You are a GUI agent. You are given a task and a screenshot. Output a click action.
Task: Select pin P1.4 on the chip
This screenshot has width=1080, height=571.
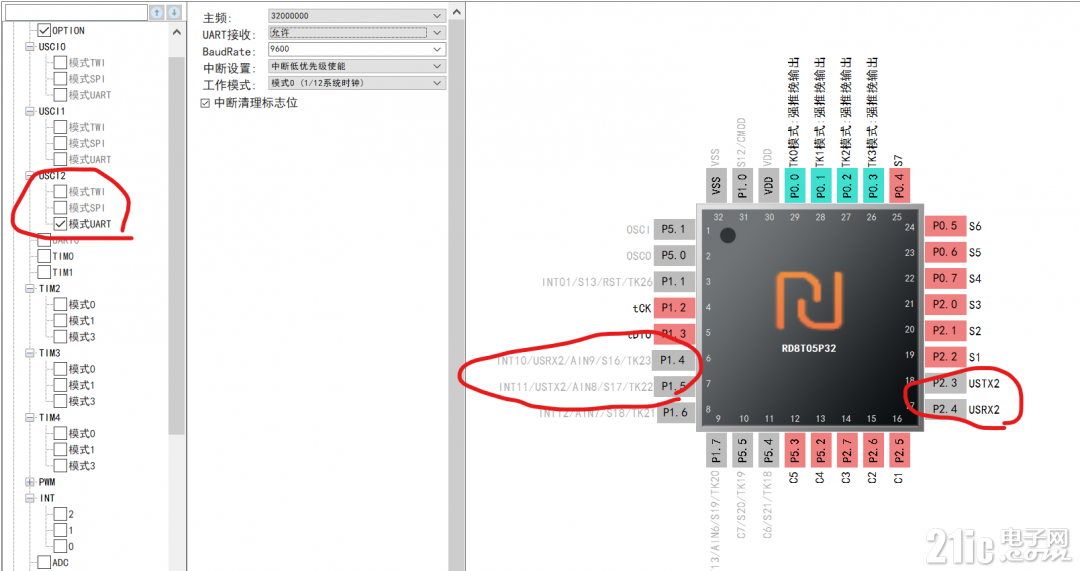674,360
